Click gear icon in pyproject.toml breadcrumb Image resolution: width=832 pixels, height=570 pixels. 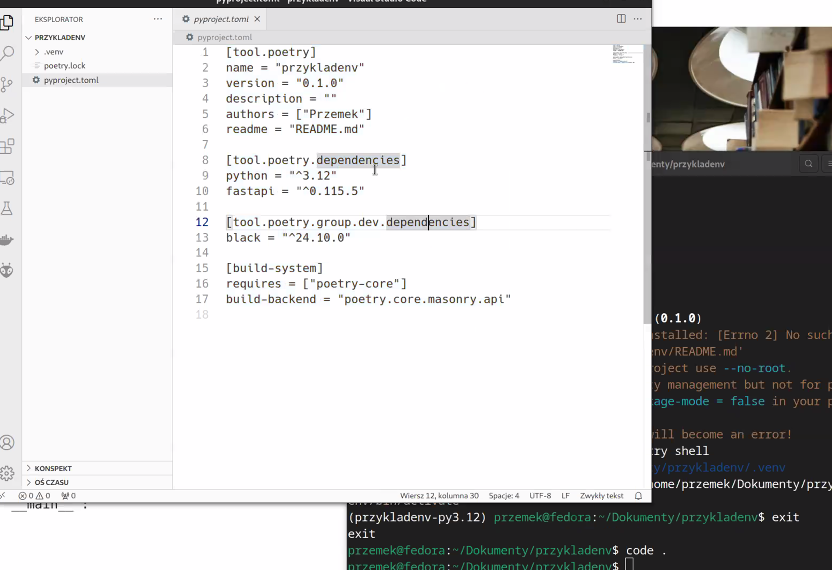click(x=189, y=37)
